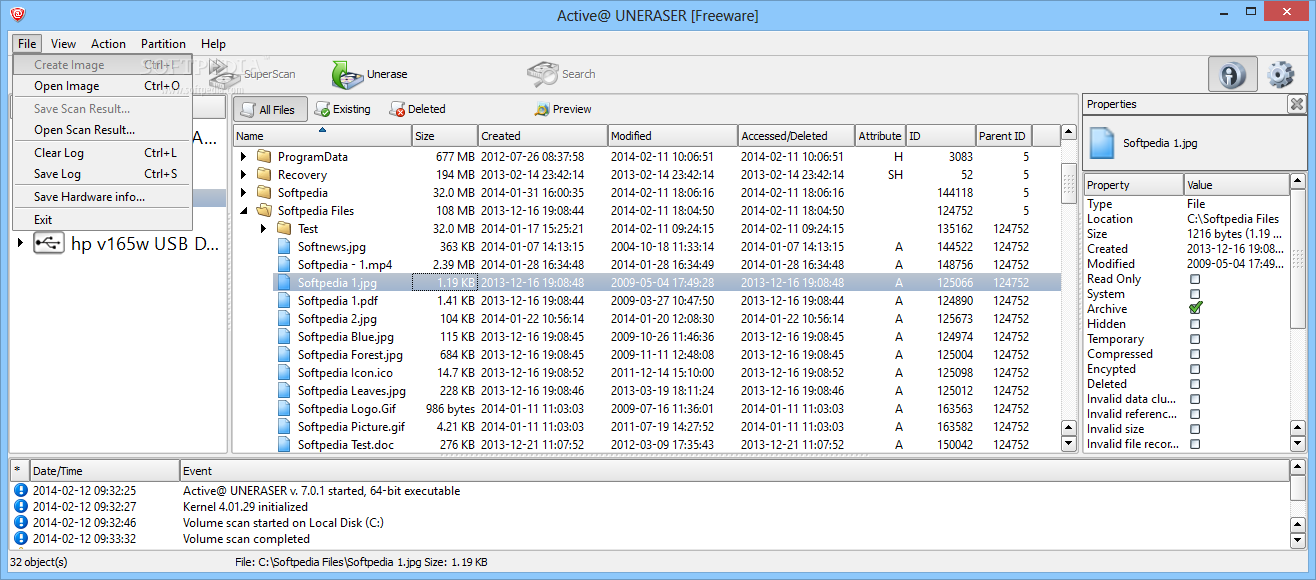
Task: Tick the Deleted property checkbox
Action: (1195, 384)
